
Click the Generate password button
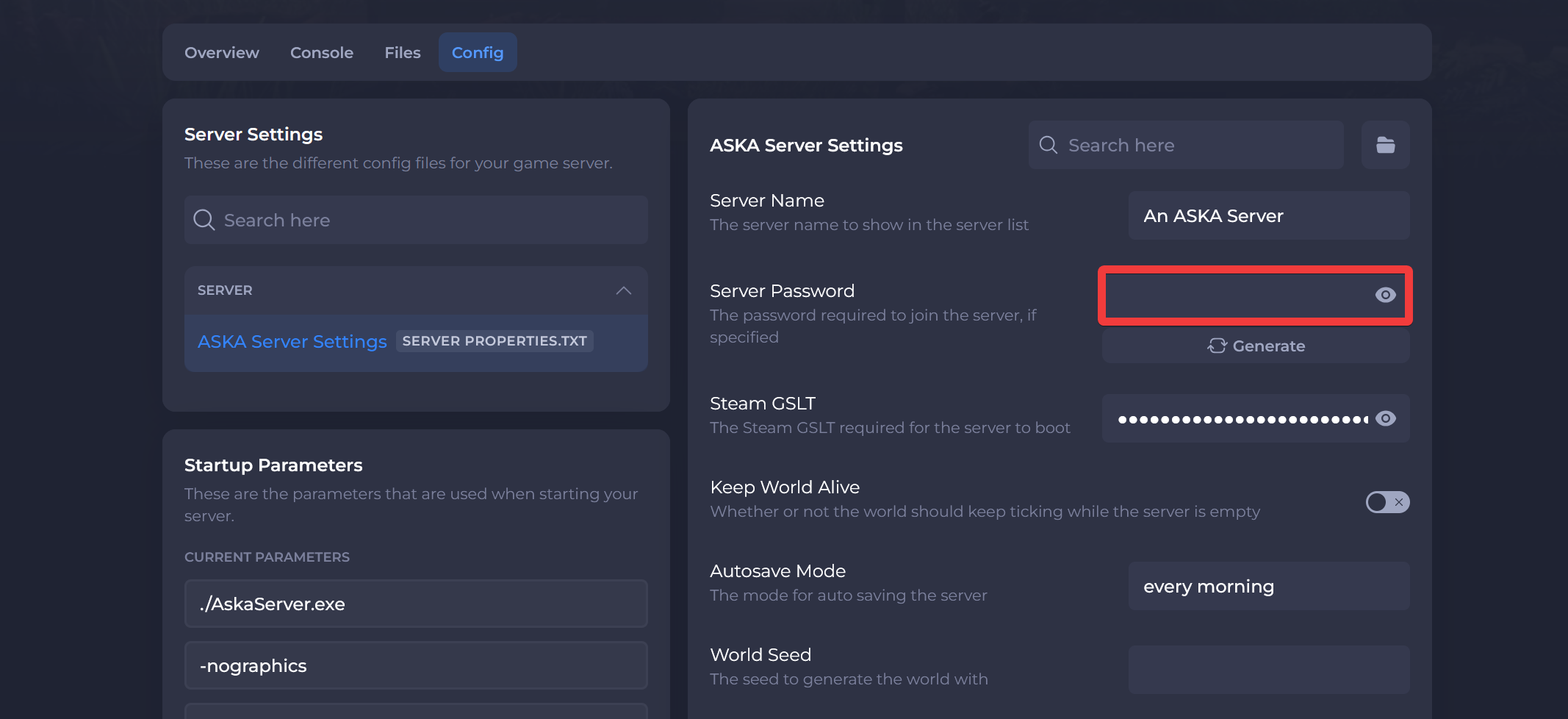(1256, 346)
